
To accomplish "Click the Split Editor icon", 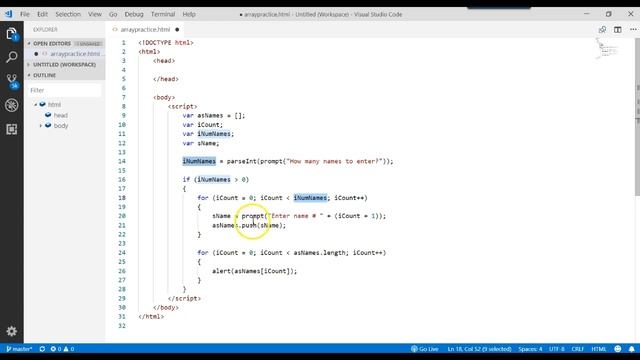I will (618, 30).
